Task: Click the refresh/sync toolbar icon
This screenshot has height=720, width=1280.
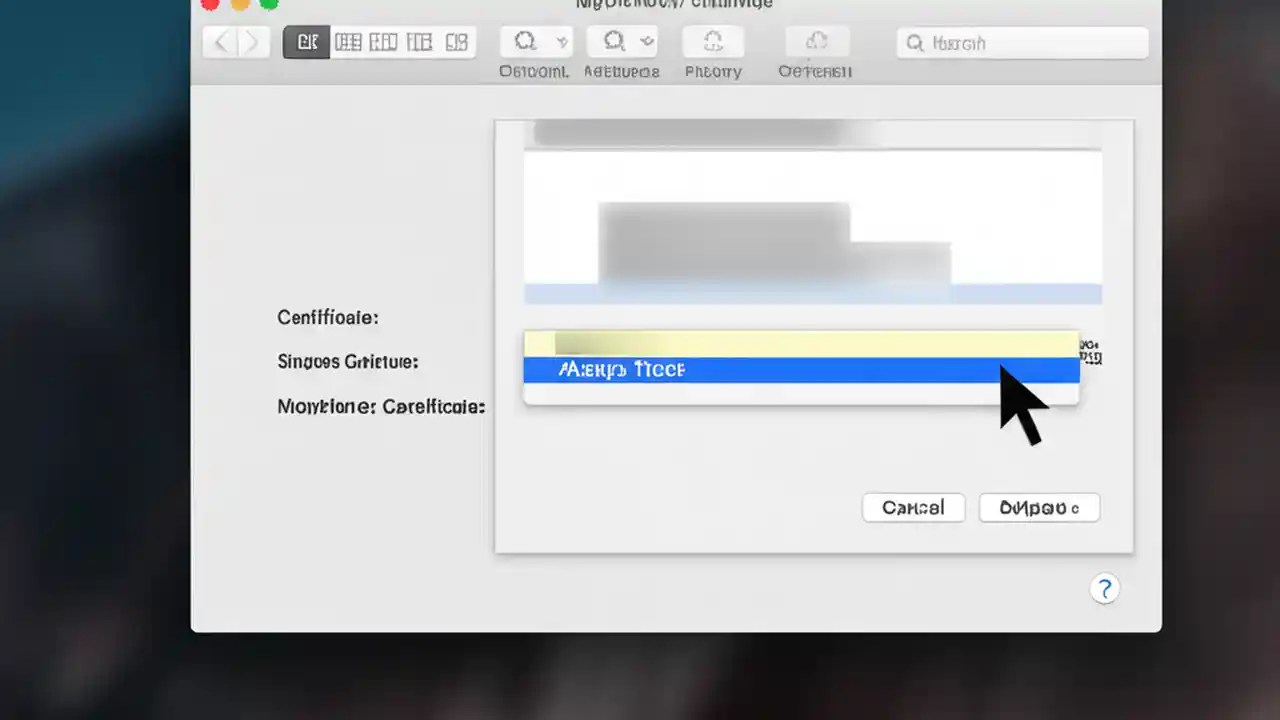Action: pyautogui.click(x=713, y=41)
